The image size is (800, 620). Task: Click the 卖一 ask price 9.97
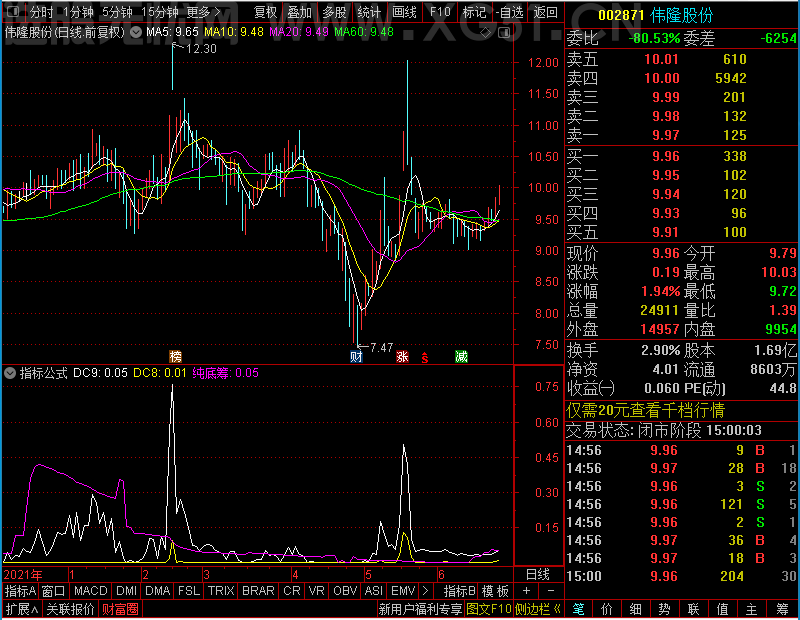(x=666, y=135)
